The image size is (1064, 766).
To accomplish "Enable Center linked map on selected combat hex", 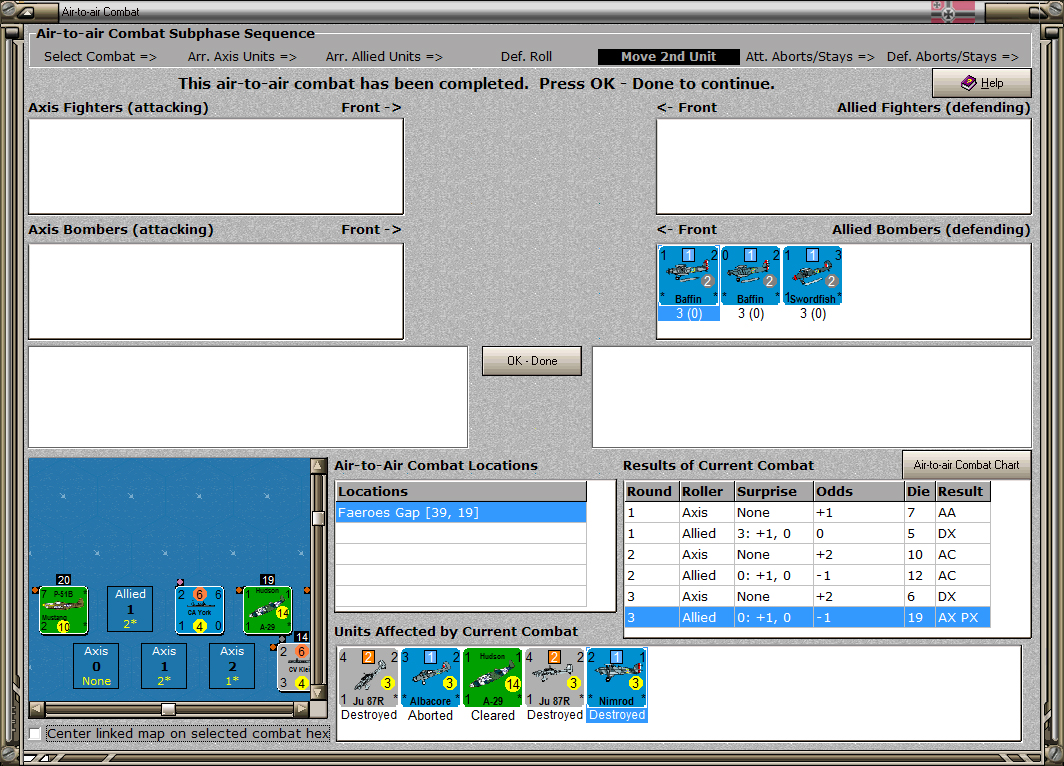I will point(35,733).
